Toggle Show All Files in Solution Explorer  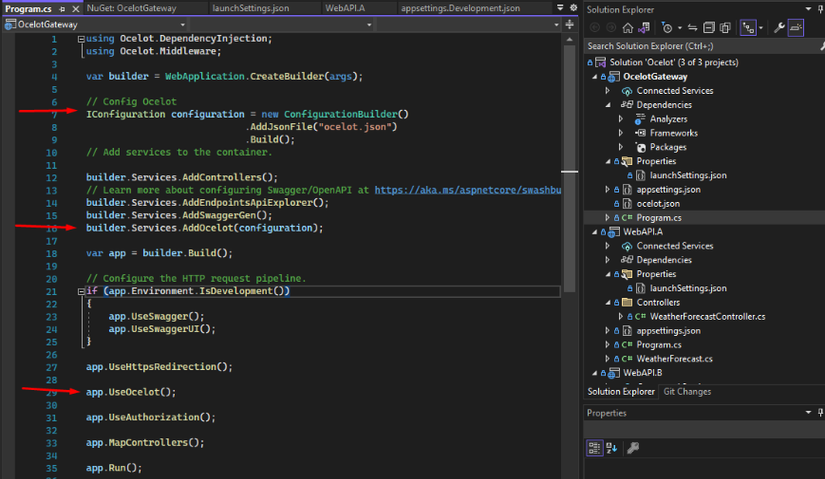point(725,28)
